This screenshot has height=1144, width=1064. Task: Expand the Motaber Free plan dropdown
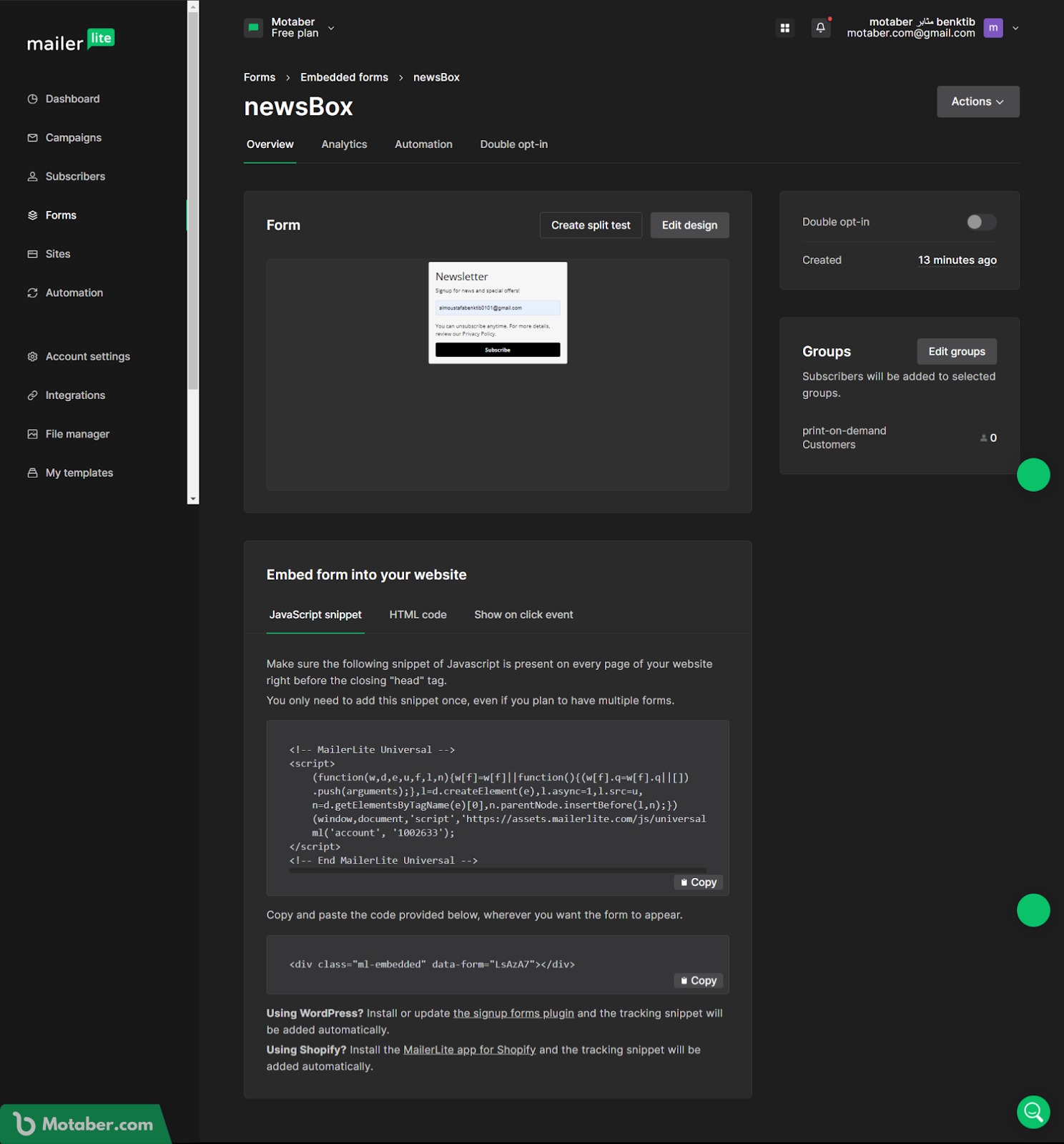331,28
